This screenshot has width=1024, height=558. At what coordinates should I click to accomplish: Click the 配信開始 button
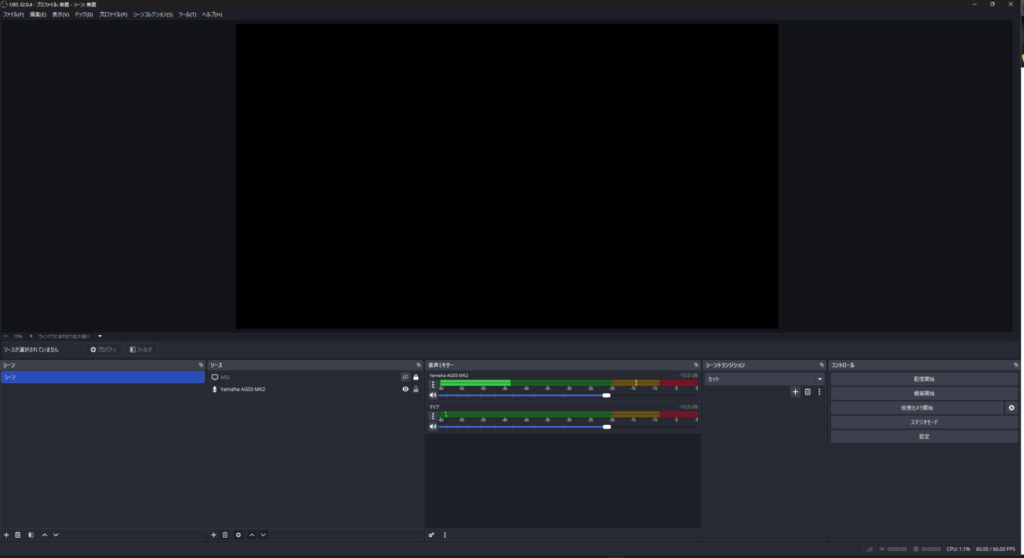pos(923,380)
